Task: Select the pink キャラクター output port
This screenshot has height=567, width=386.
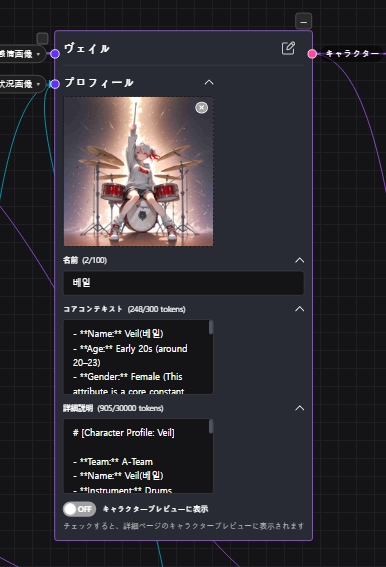Action: (x=312, y=54)
